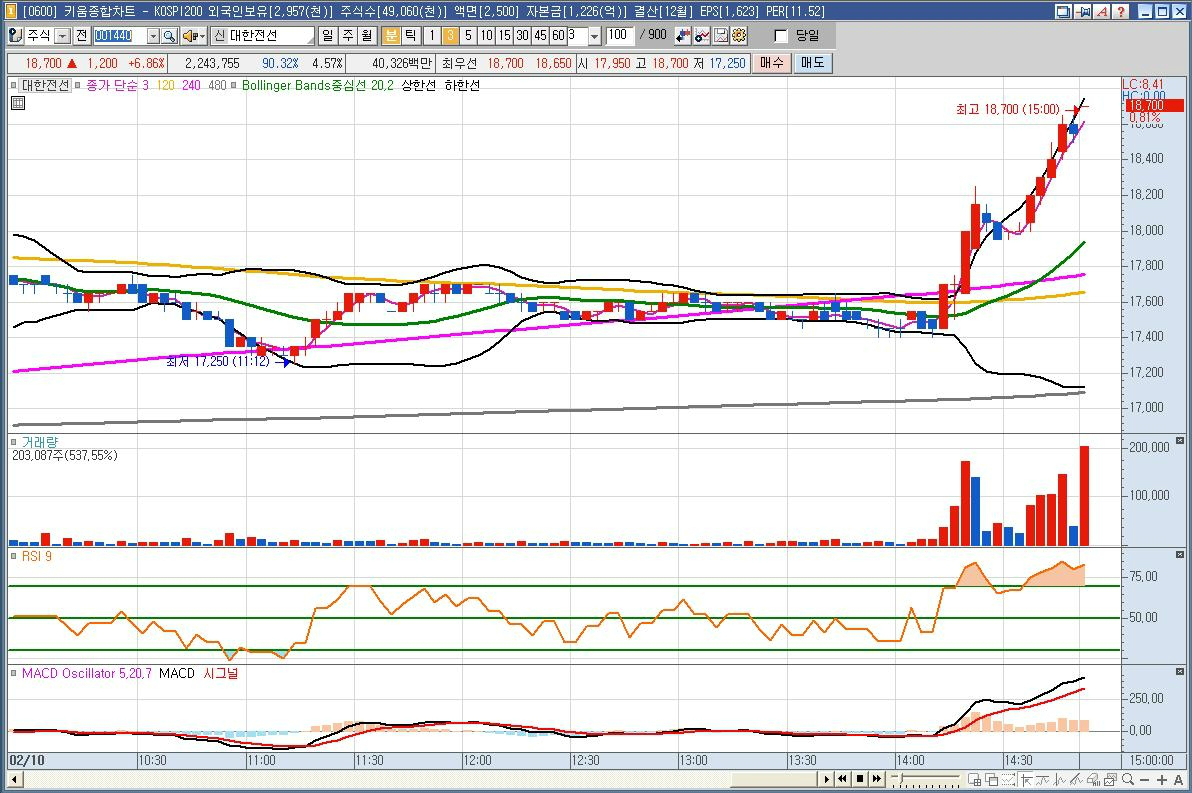Click the 종가 단순 moving average legend
1192x793 pixels.
tap(112, 85)
